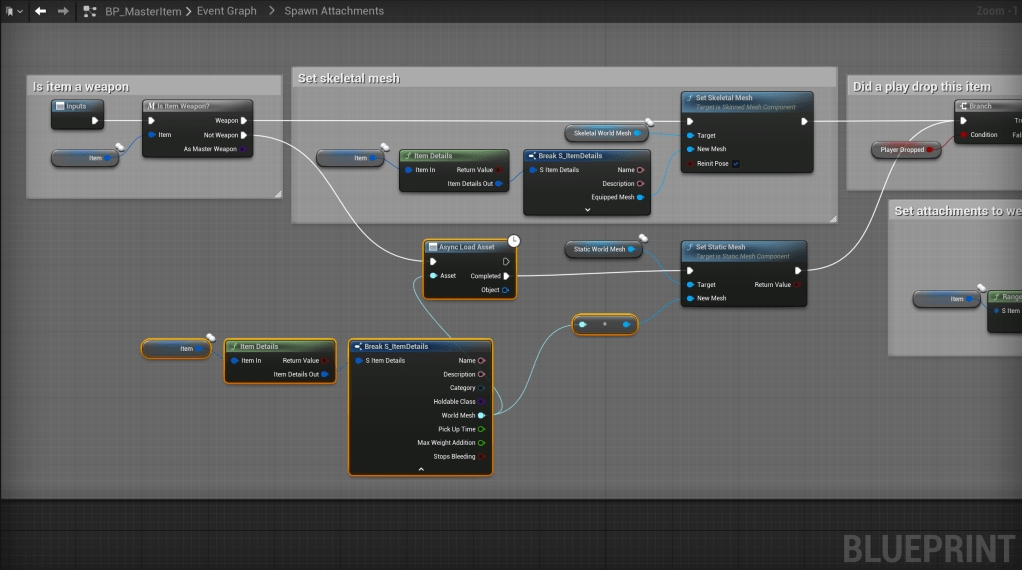Screen dimensions: 1022x570
Task: Click the World Mesh output pin
Action: point(481,415)
